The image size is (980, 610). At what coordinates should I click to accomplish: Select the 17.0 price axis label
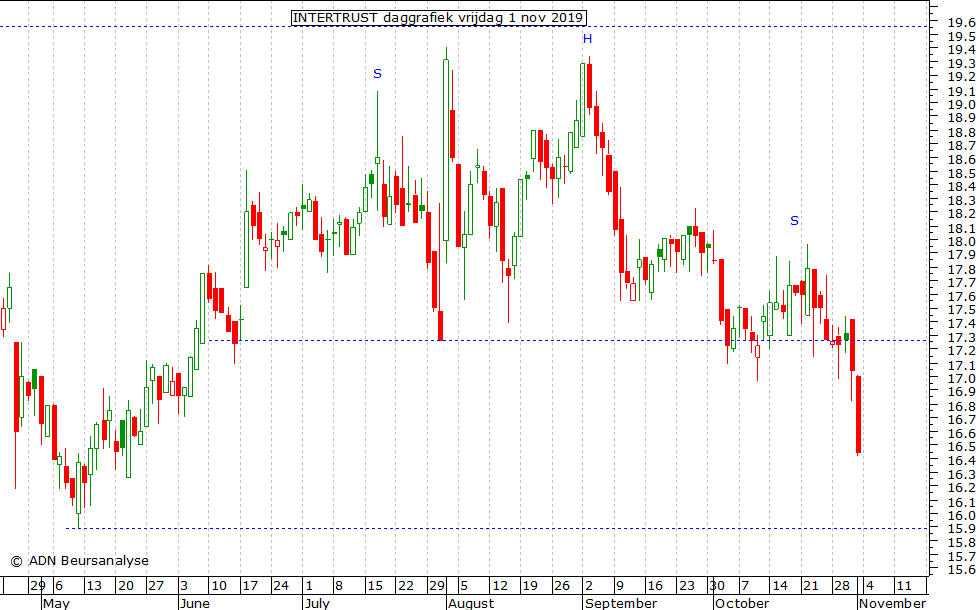(x=961, y=379)
